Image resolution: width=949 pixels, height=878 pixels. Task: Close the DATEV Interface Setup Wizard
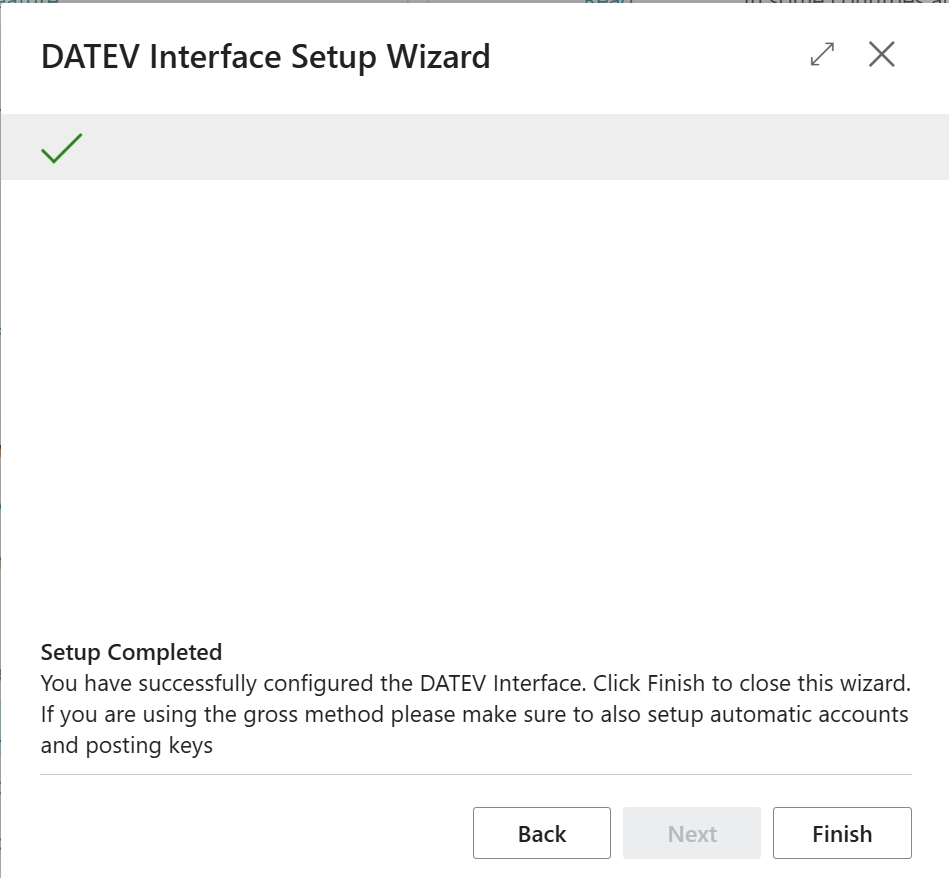881,55
